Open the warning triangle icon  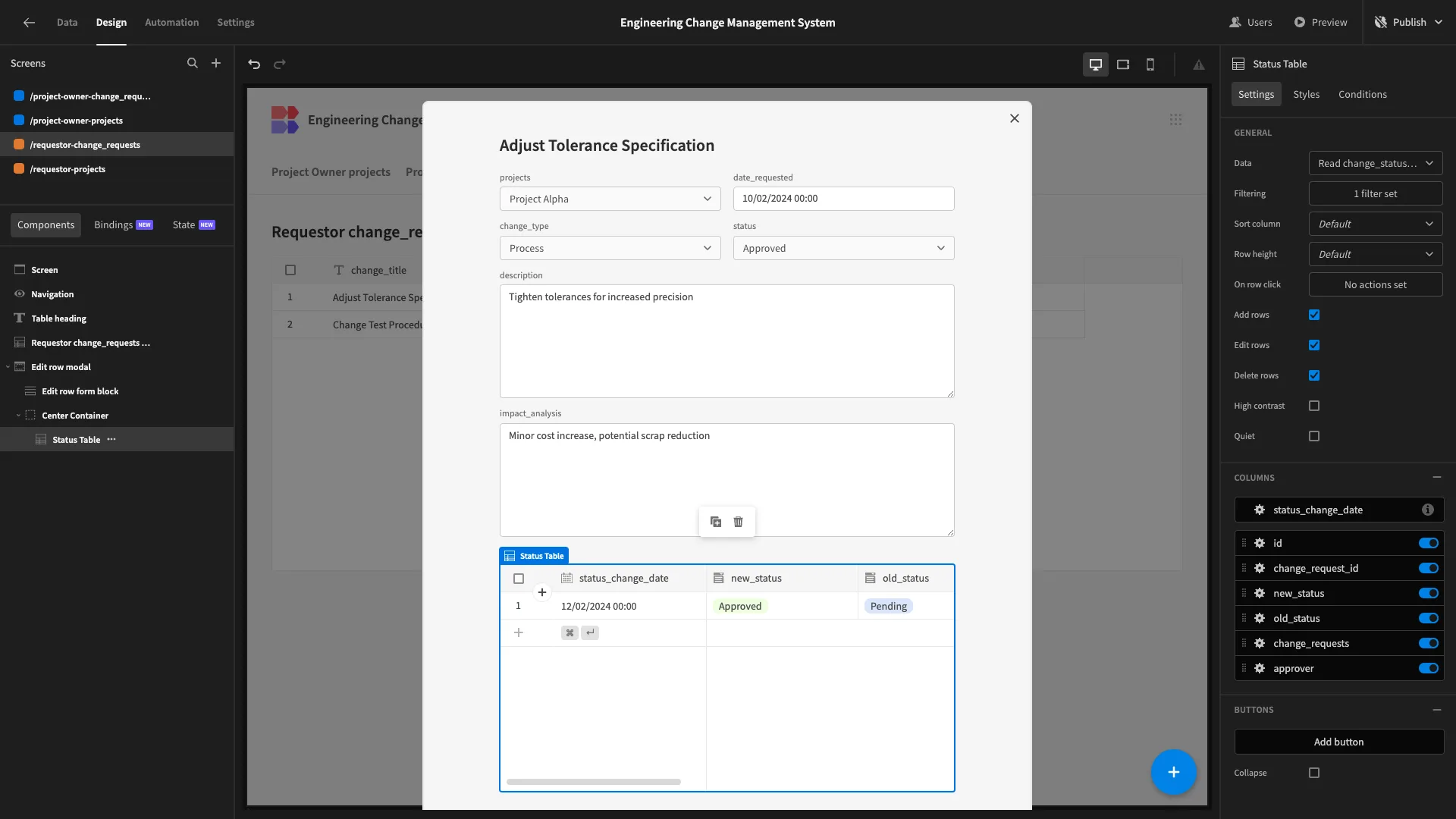pyautogui.click(x=1199, y=64)
